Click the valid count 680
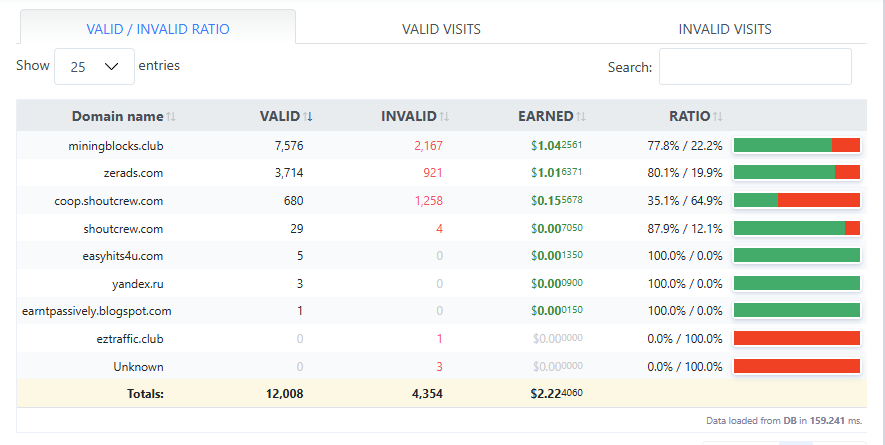This screenshot has height=445, width=885. [x=293, y=201]
